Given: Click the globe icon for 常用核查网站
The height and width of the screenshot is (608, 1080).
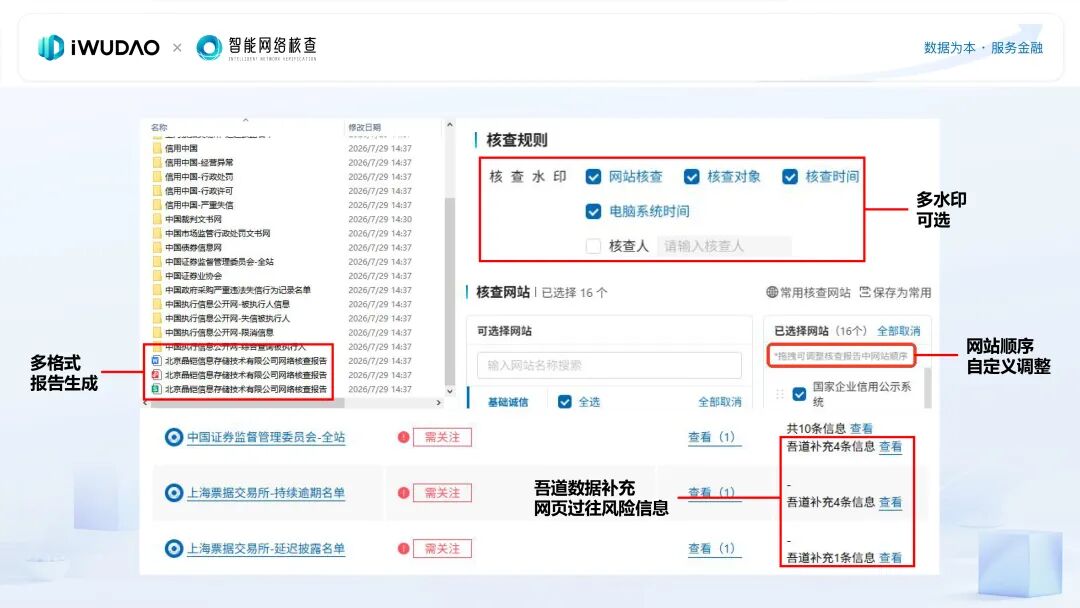Looking at the screenshot, I should tap(772, 292).
